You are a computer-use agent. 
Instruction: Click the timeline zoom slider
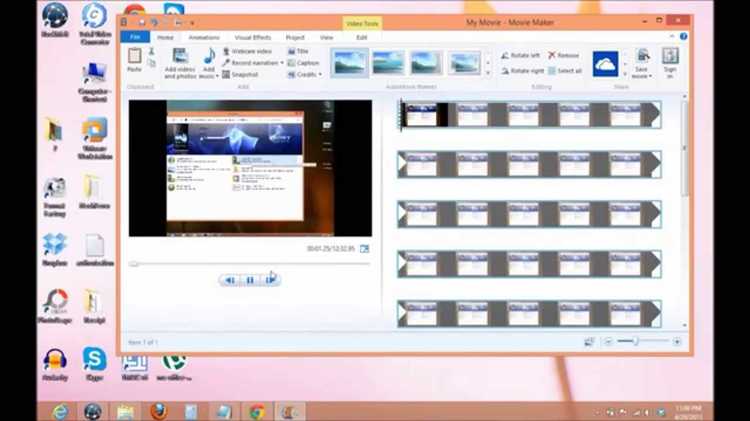[632, 342]
